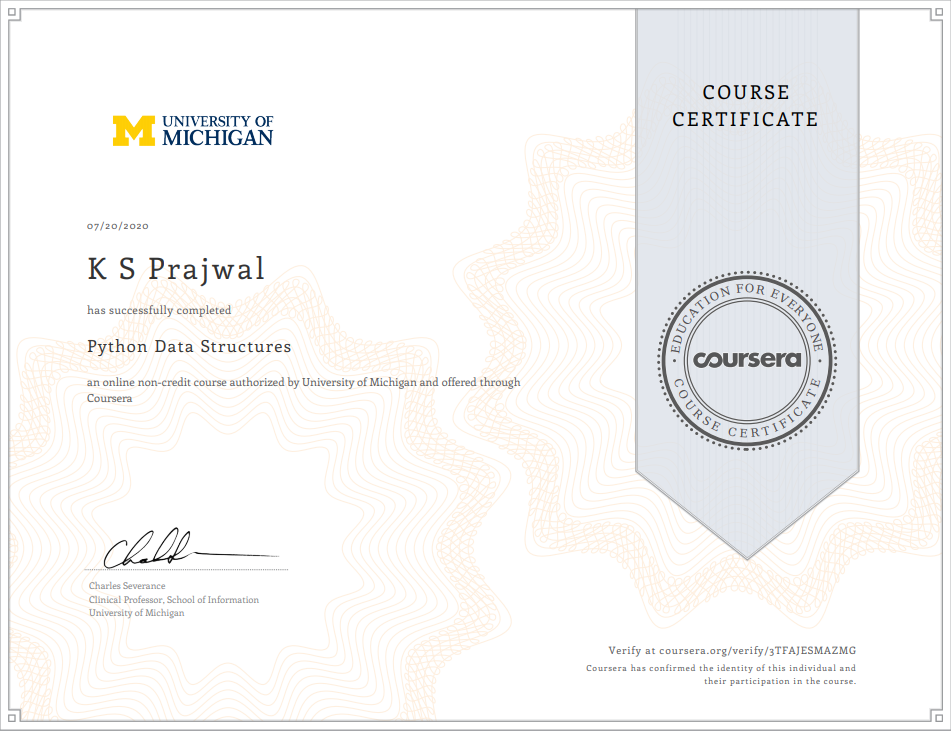Click the printed name Charles Severance
Screen dimensions: 951x731
tap(127, 586)
